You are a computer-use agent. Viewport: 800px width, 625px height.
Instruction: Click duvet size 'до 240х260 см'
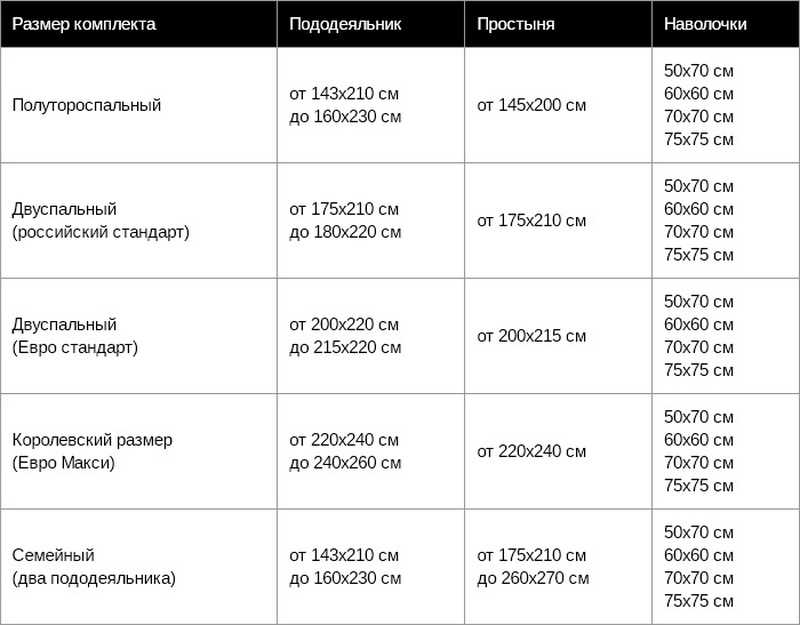[x=345, y=463]
